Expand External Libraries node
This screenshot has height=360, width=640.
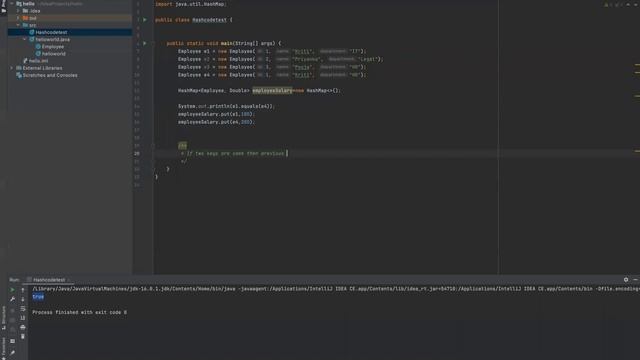12,68
